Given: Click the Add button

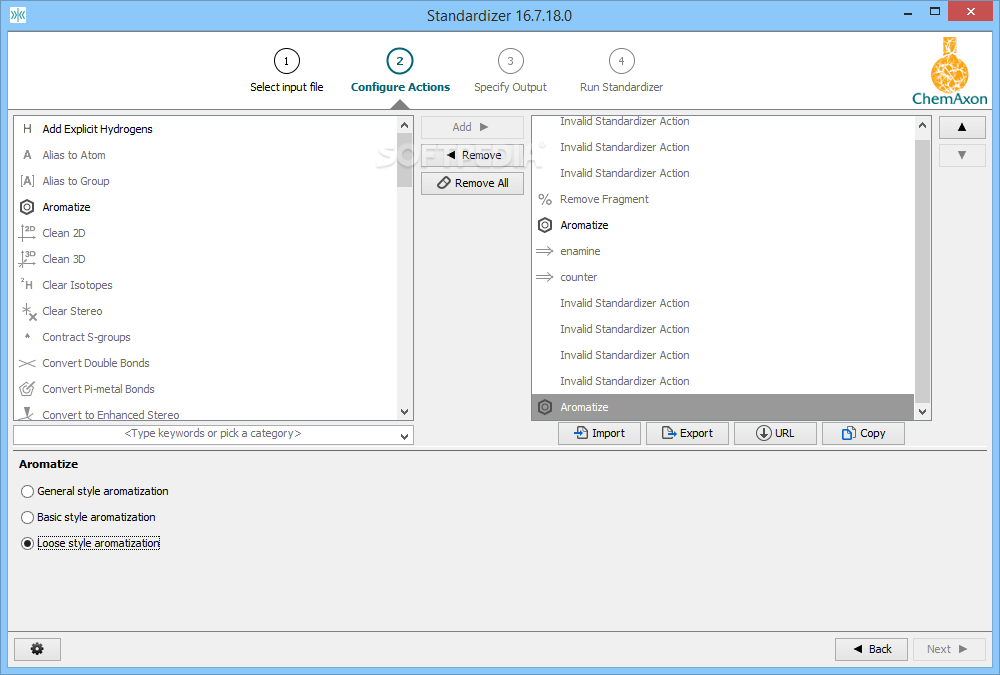Looking at the screenshot, I should click(472, 128).
